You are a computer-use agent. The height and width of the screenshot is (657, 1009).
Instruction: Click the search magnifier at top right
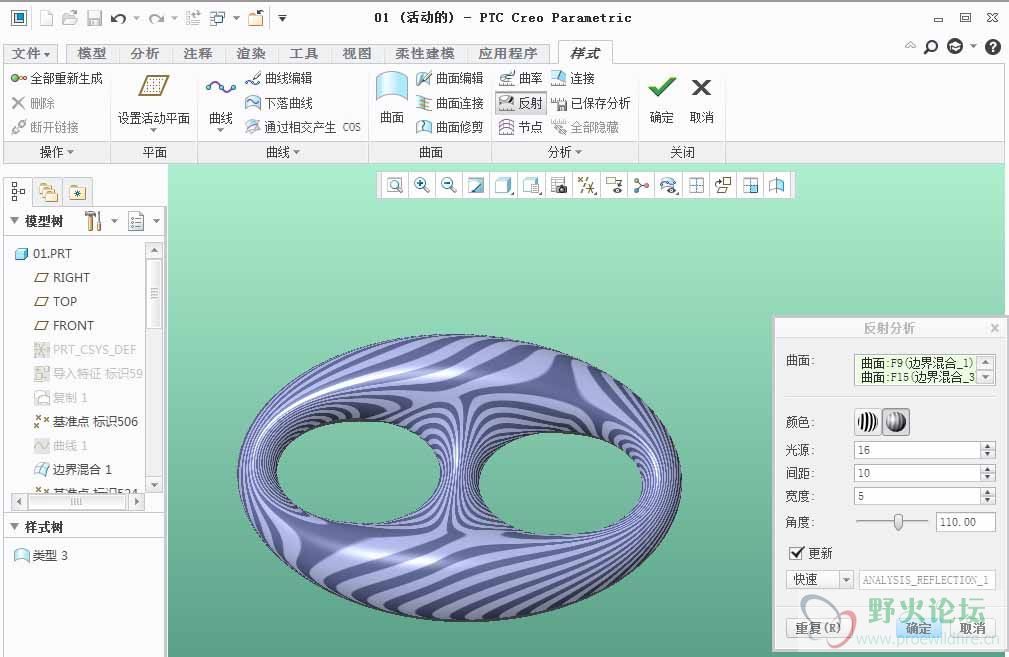tap(930, 47)
